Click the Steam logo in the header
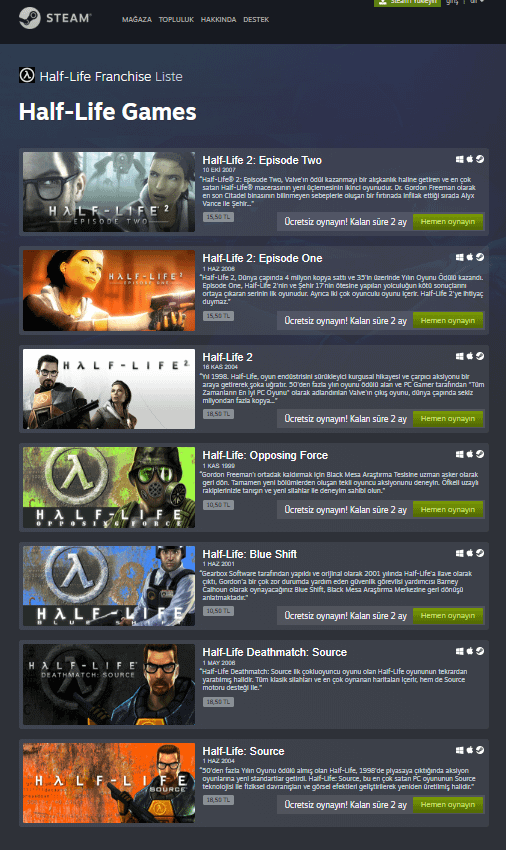The width and height of the screenshot is (506, 850). coord(55,18)
